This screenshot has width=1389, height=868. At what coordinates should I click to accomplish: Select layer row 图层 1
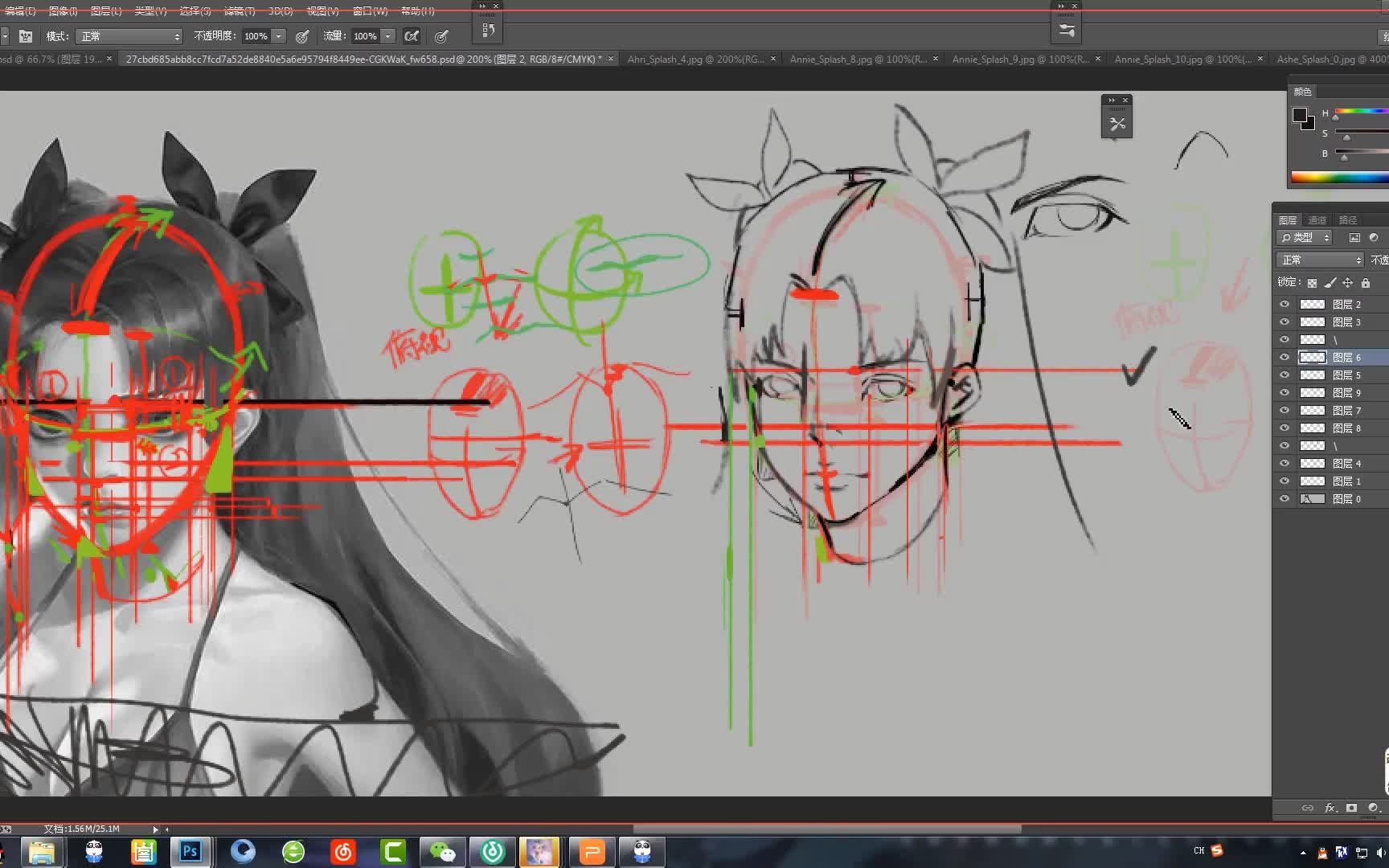(1330, 481)
